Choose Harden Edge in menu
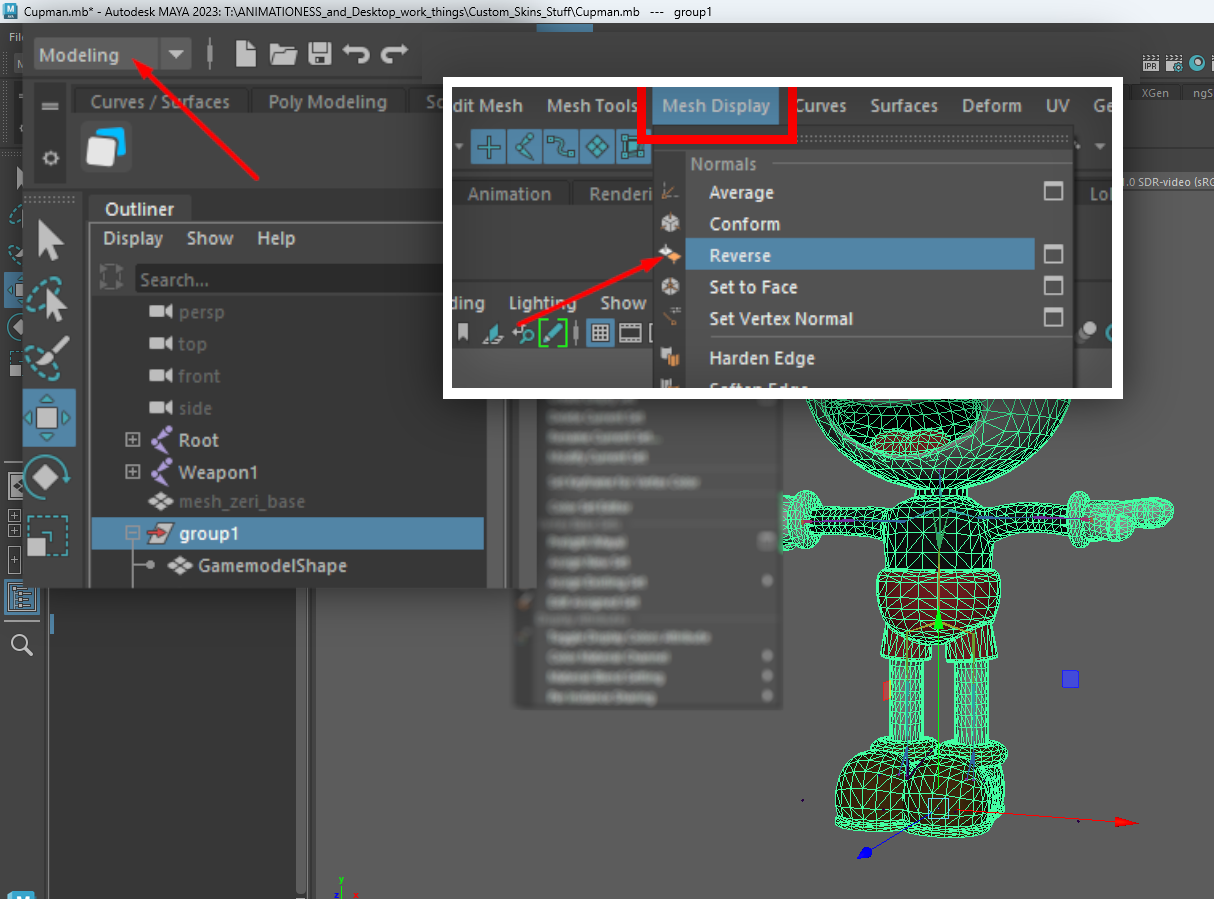 click(x=762, y=358)
